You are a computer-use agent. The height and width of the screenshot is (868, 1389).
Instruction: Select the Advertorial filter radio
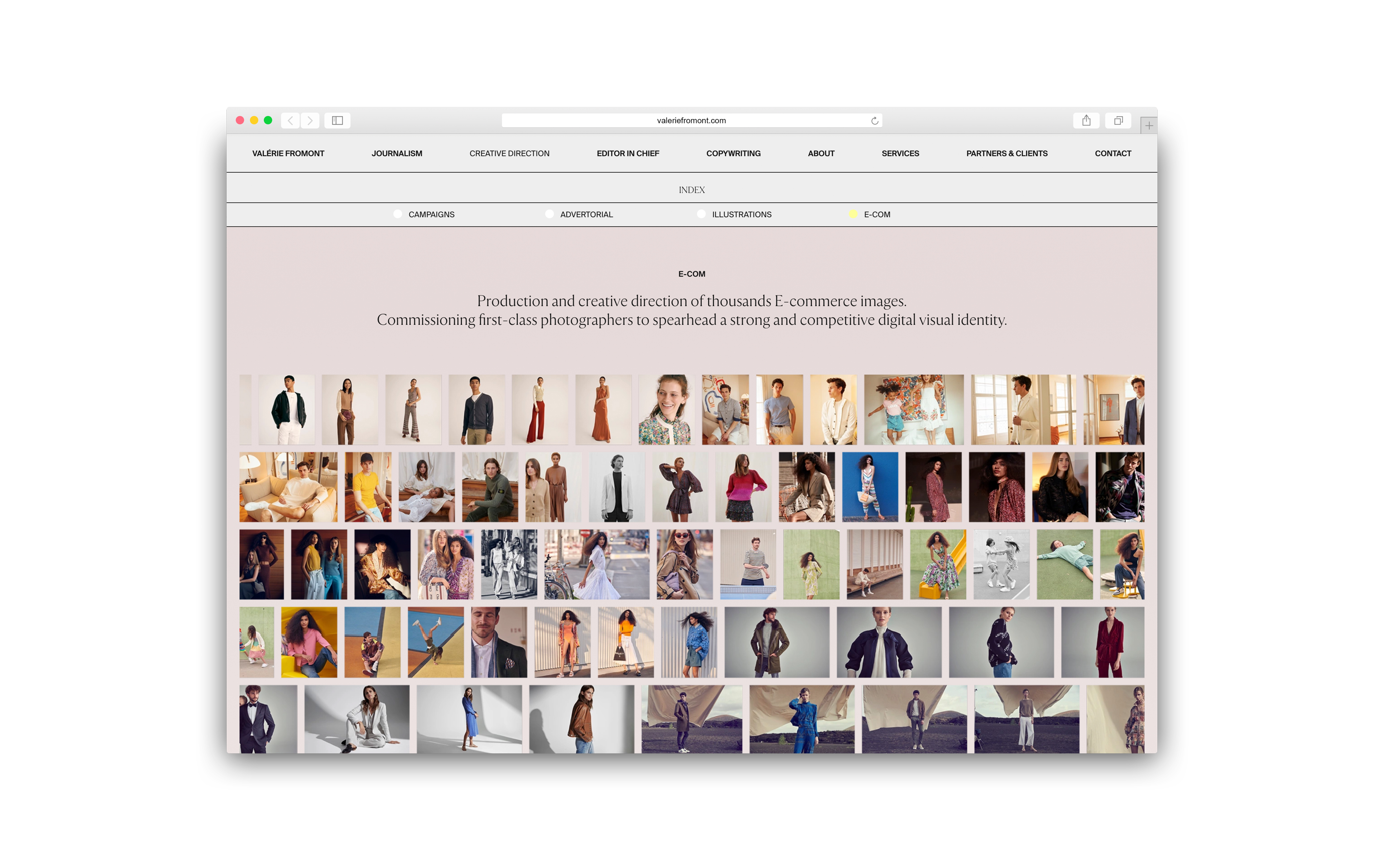coord(549,214)
